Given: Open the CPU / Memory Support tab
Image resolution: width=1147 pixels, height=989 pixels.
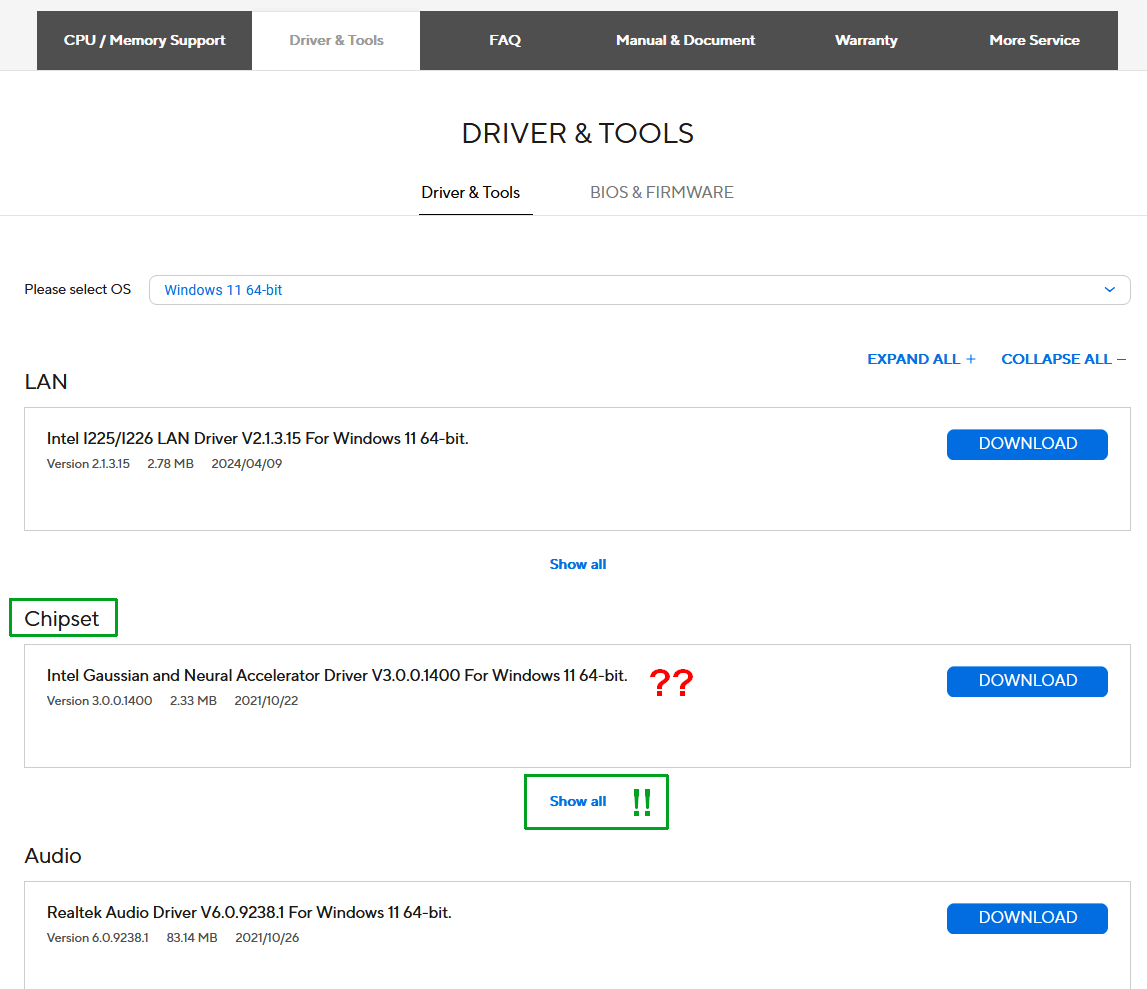Looking at the screenshot, I should tap(144, 40).
